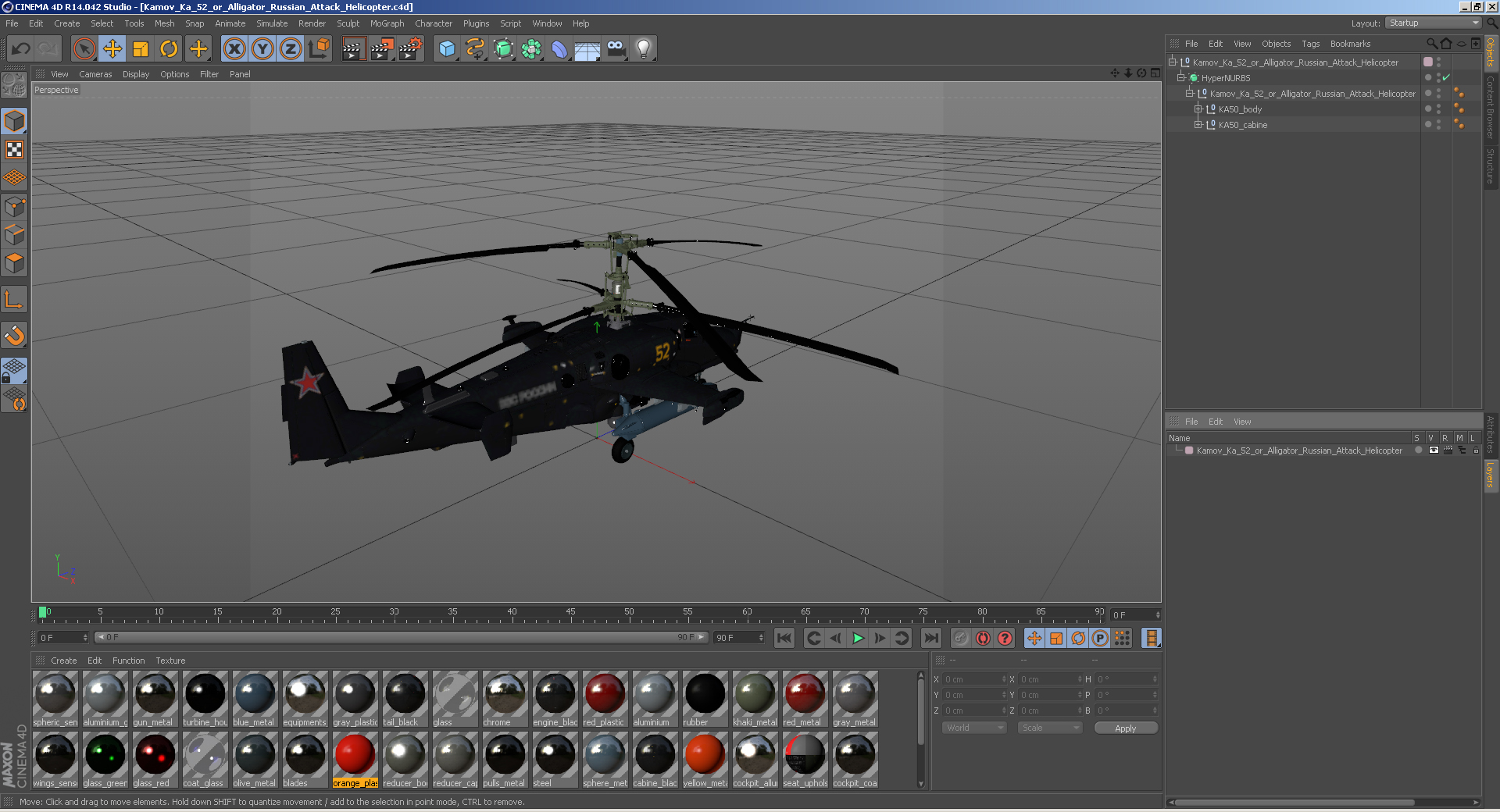The image size is (1500, 812).
Task: Open Edit Render Settings icon
Action: pos(410,49)
